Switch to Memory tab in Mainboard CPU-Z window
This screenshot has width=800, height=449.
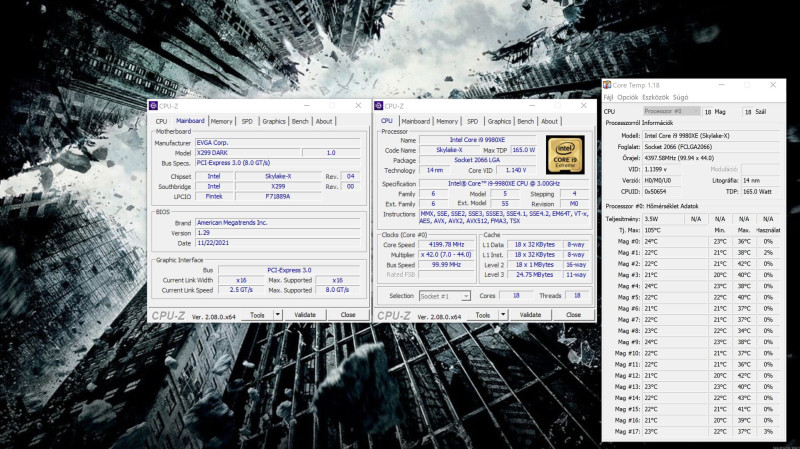point(221,121)
